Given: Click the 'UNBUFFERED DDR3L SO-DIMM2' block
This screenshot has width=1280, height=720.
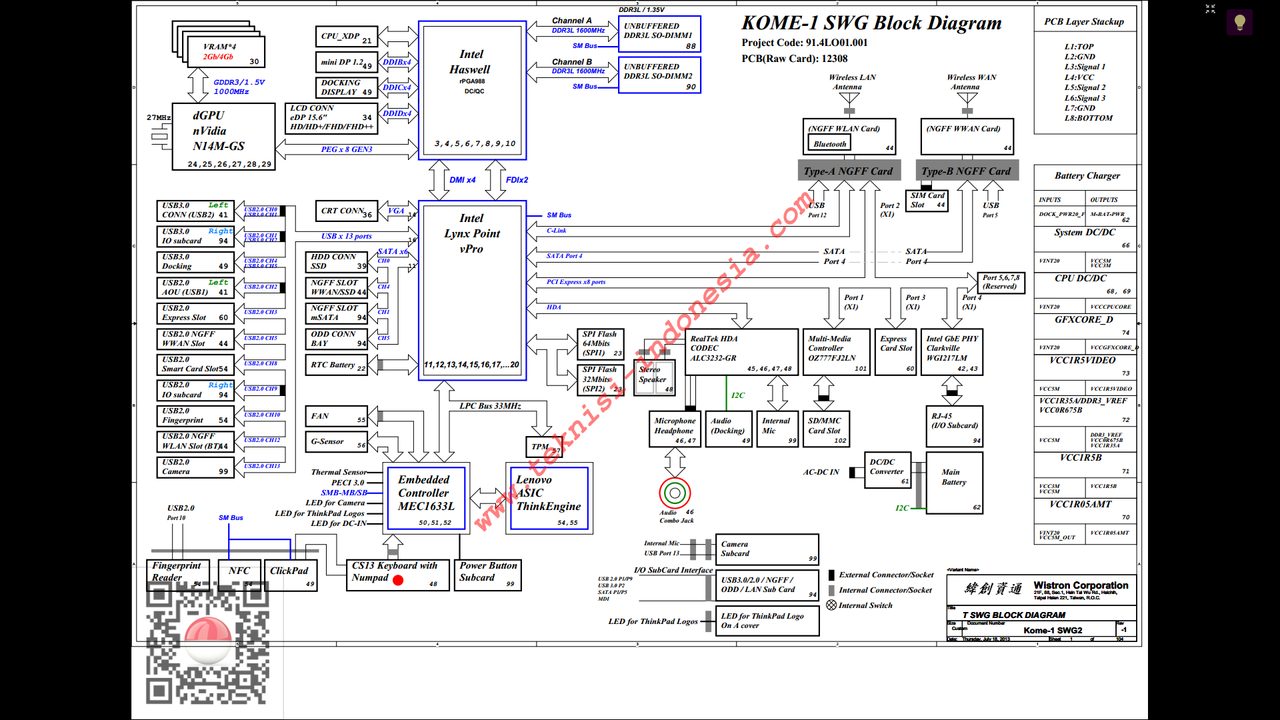Looking at the screenshot, I should (x=660, y=75).
